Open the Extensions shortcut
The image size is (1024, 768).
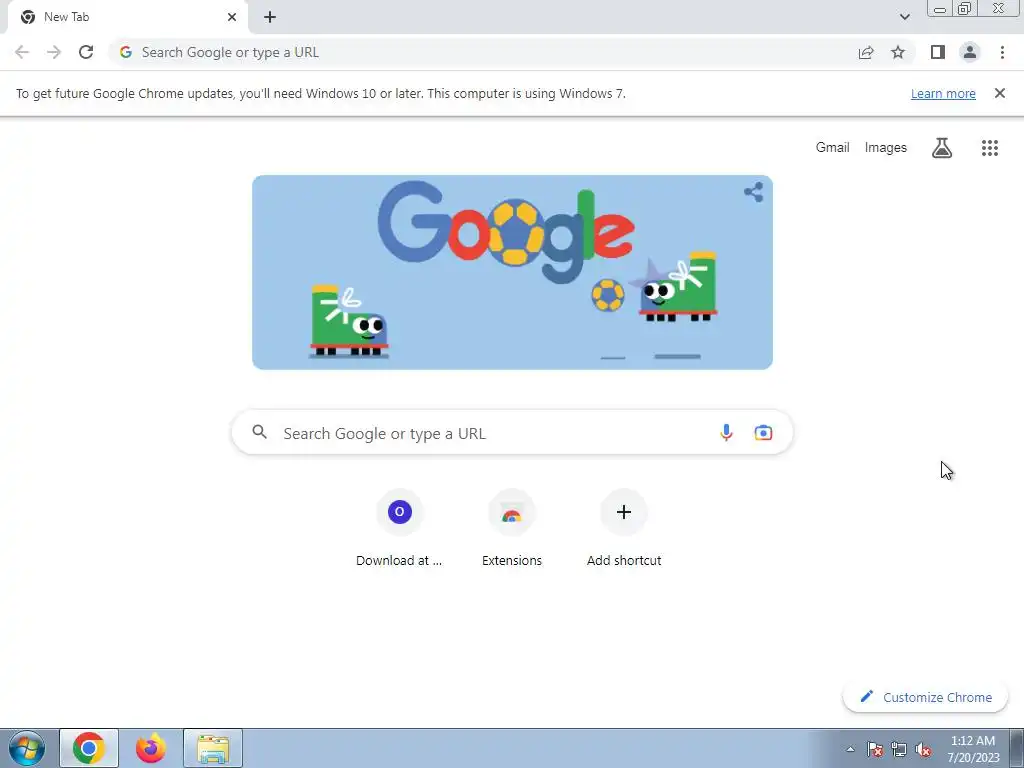pos(511,530)
